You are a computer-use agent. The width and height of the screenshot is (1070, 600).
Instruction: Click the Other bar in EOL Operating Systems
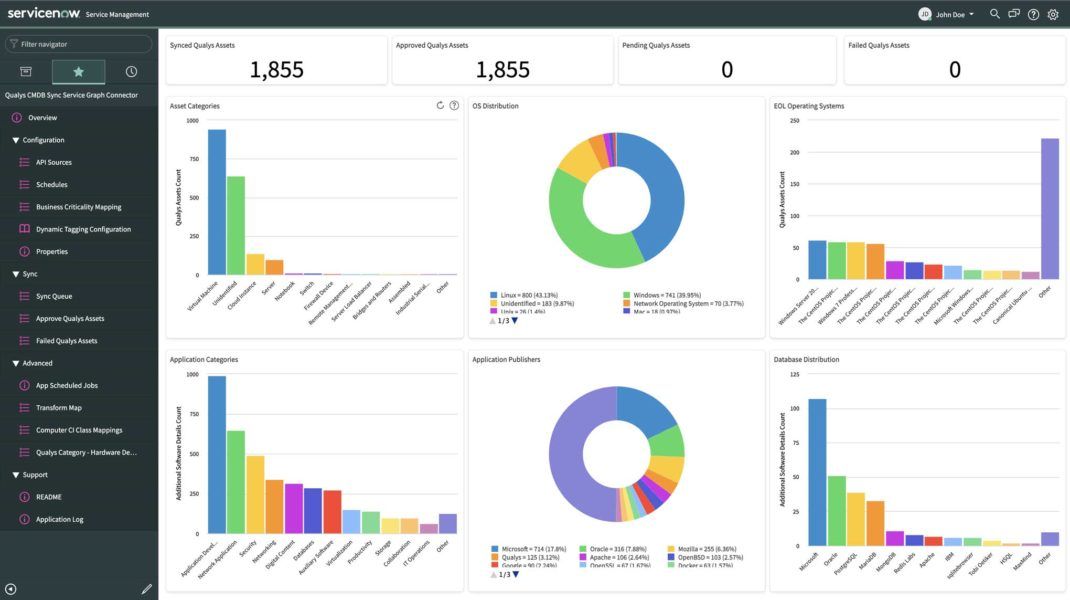pos(1050,209)
